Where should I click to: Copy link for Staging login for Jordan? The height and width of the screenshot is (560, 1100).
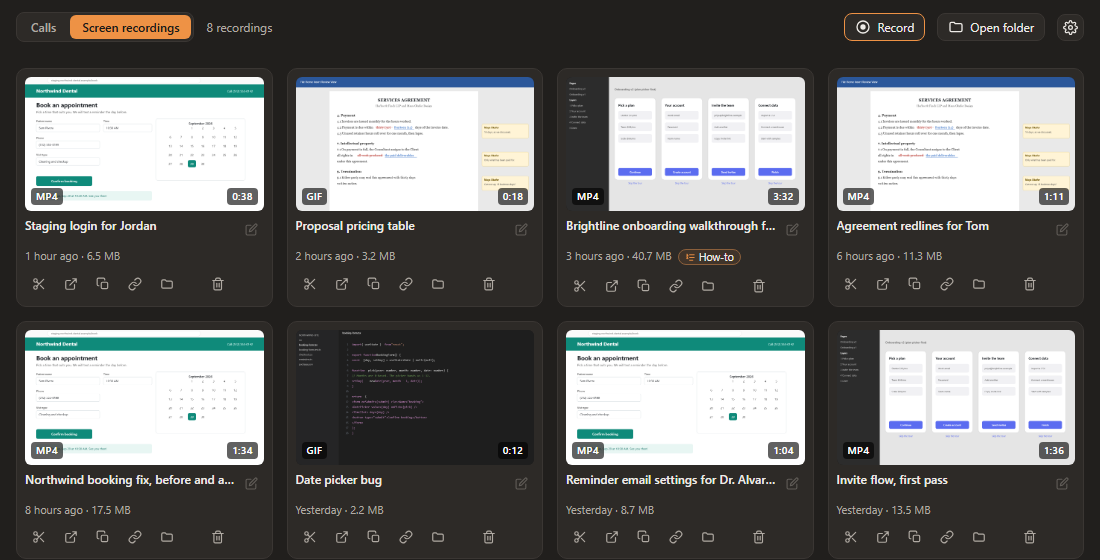click(135, 284)
